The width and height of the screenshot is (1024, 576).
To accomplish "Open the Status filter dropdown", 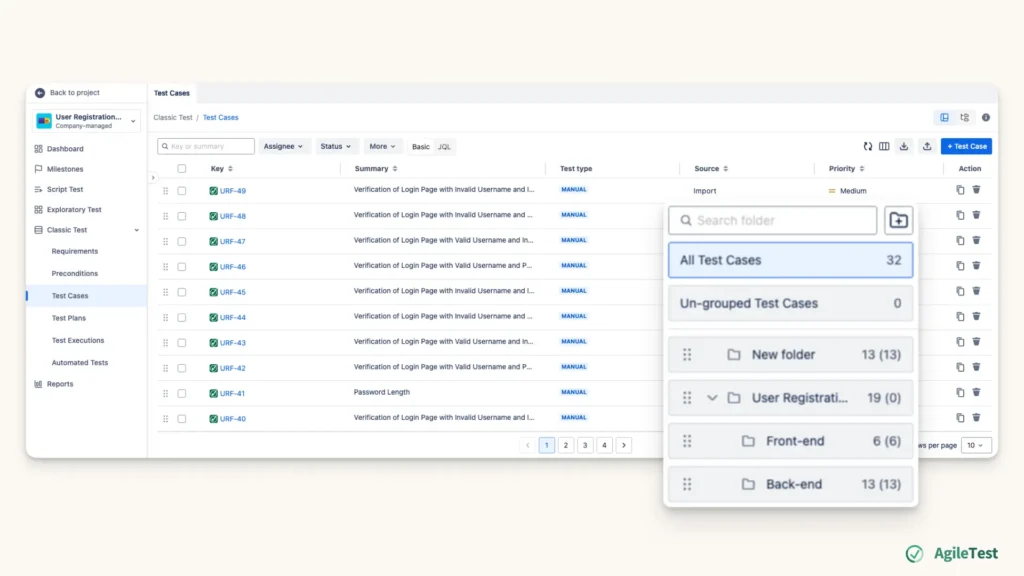I will [x=335, y=146].
